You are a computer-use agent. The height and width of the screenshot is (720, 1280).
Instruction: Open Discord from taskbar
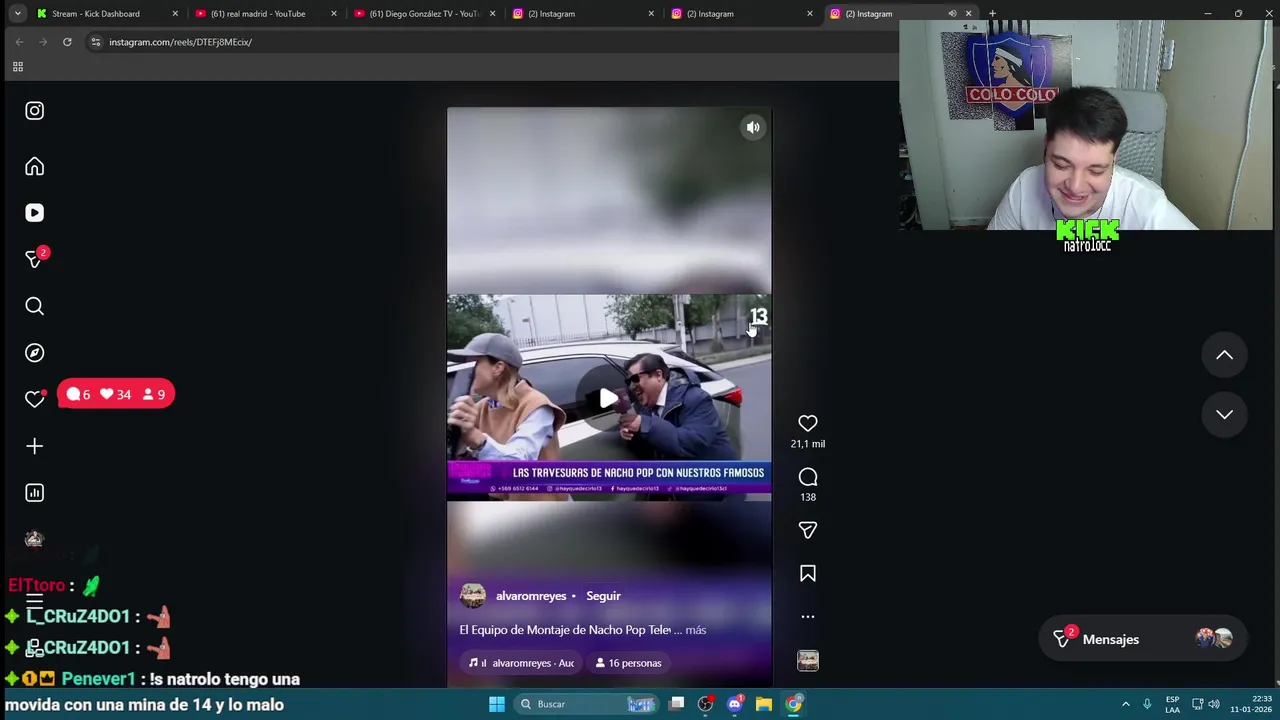[735, 704]
